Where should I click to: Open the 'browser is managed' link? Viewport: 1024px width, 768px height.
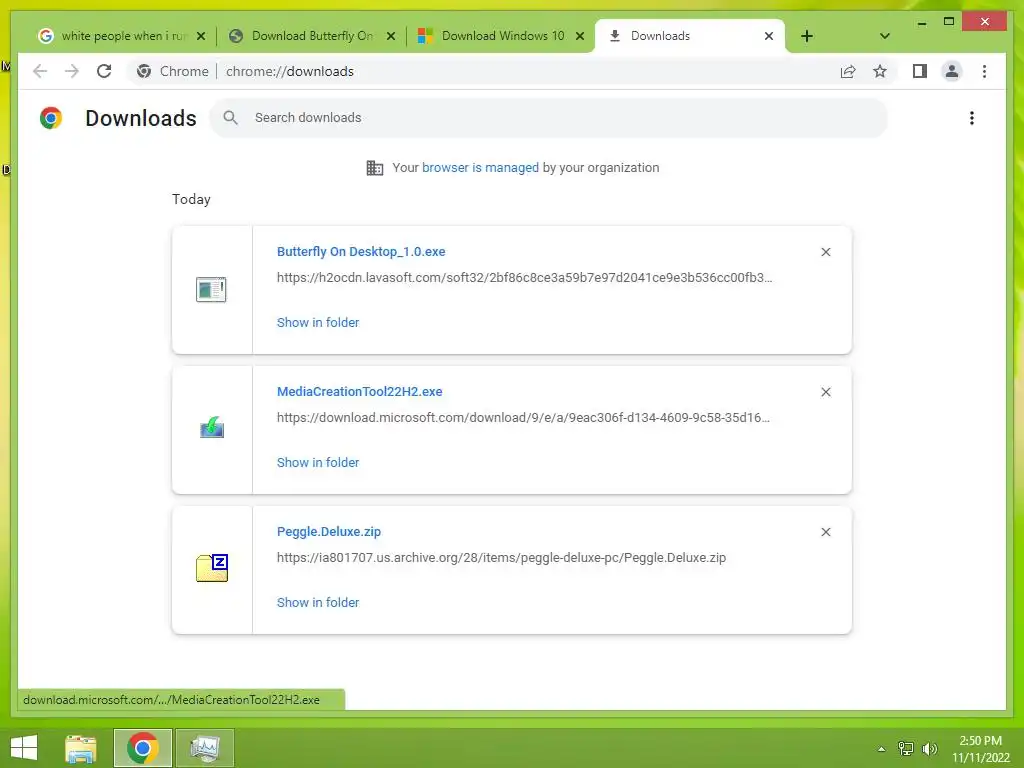(x=480, y=167)
